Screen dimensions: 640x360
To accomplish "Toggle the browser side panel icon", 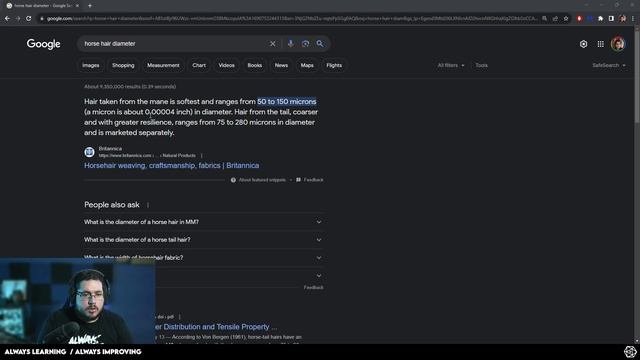I will coord(611,18).
